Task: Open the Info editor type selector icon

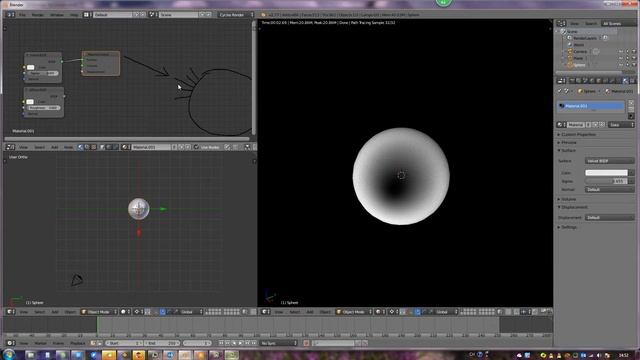Action: (x=10, y=15)
